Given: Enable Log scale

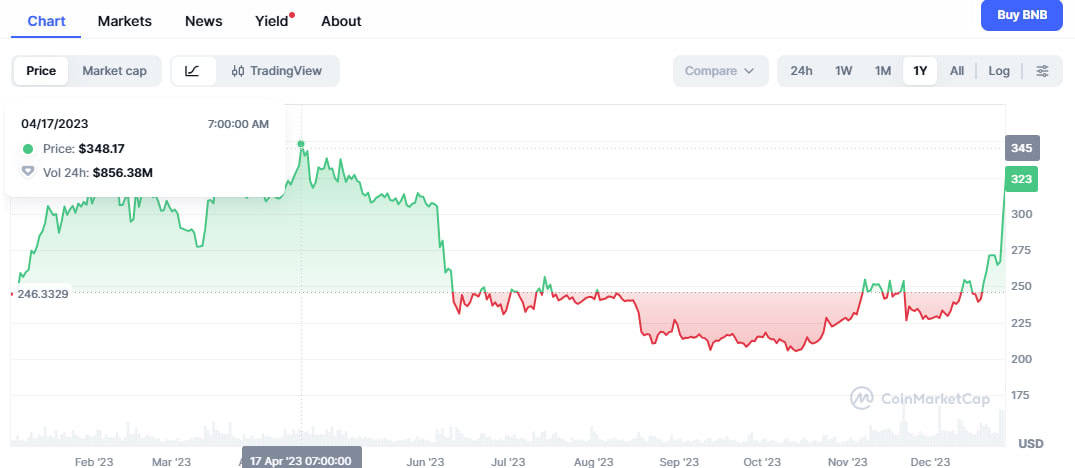Looking at the screenshot, I should coord(999,71).
